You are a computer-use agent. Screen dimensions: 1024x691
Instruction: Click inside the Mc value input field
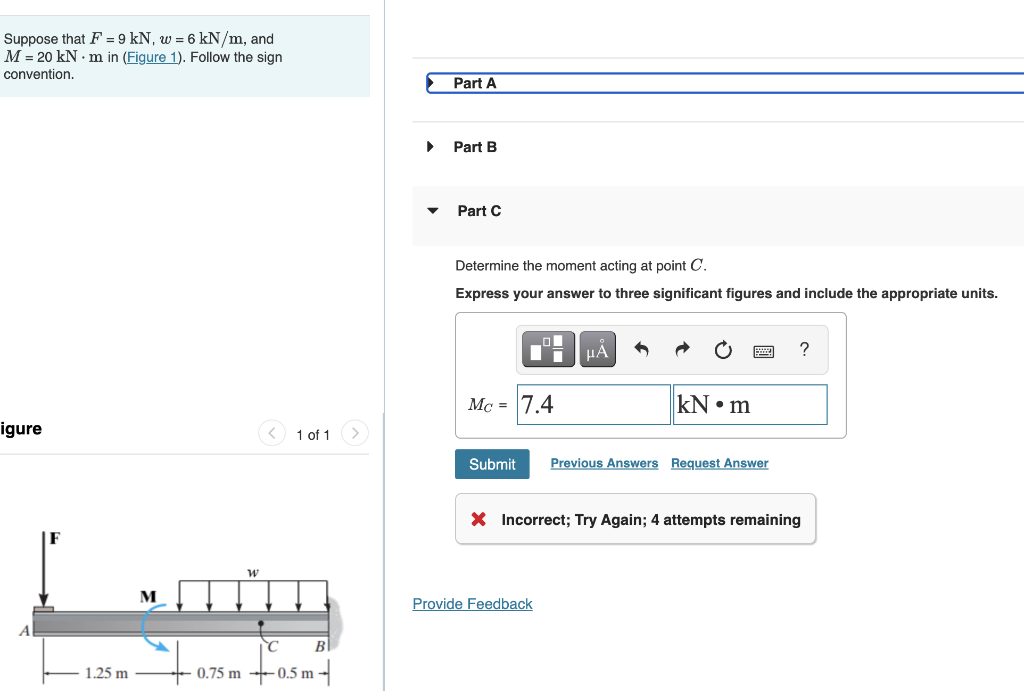[x=592, y=404]
